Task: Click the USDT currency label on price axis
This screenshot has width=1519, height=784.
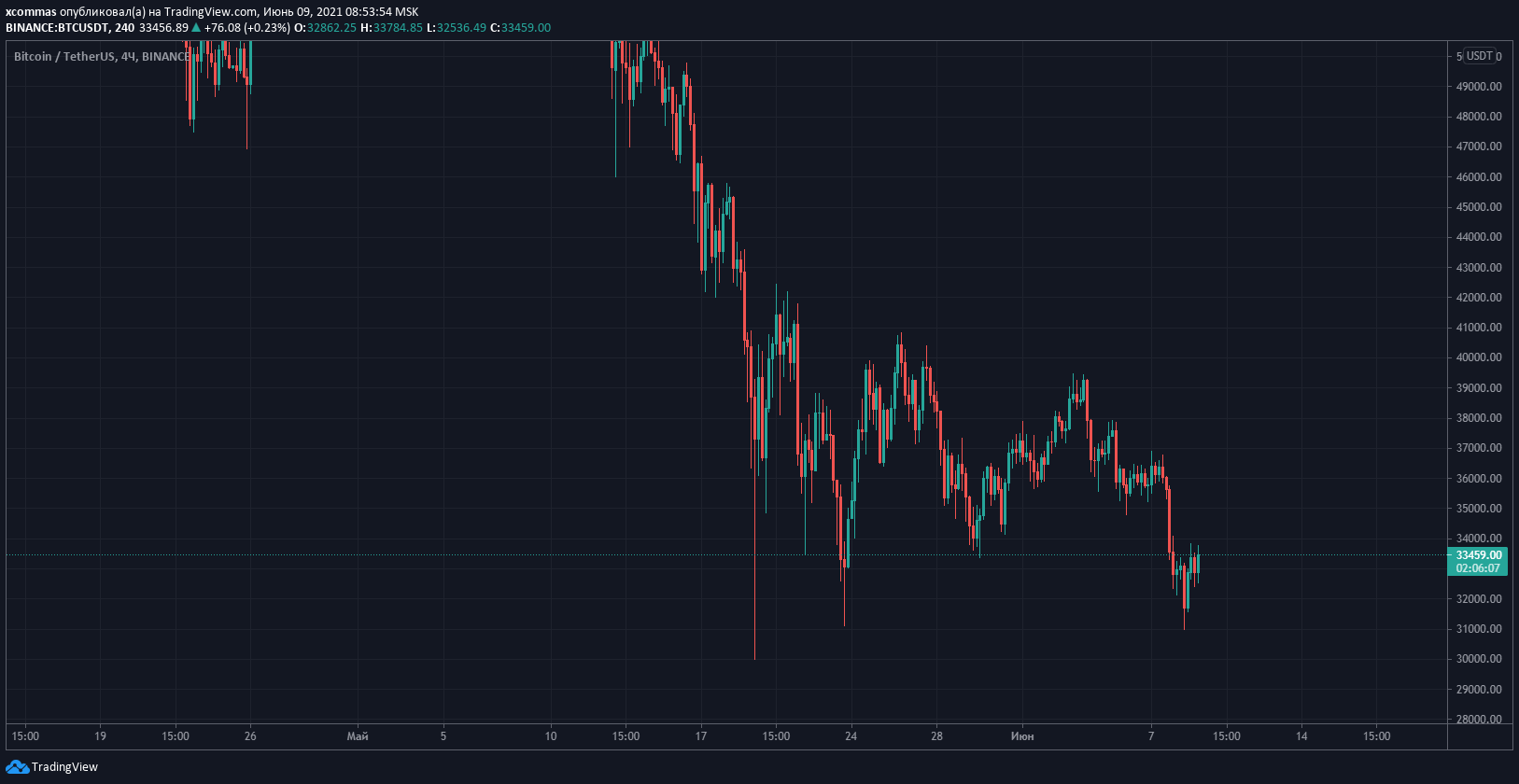Action: coord(1480,56)
